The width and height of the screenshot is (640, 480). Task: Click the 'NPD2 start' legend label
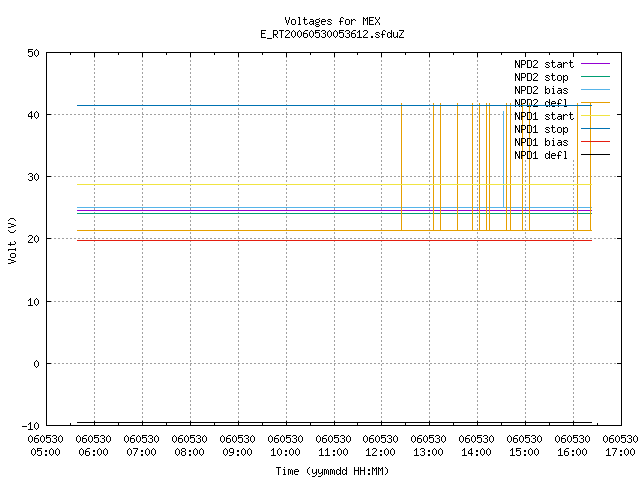pos(544,64)
